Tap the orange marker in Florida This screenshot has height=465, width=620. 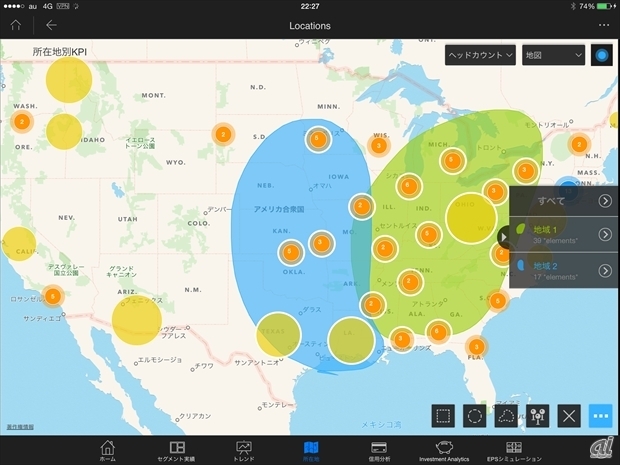pyautogui.click(x=476, y=347)
